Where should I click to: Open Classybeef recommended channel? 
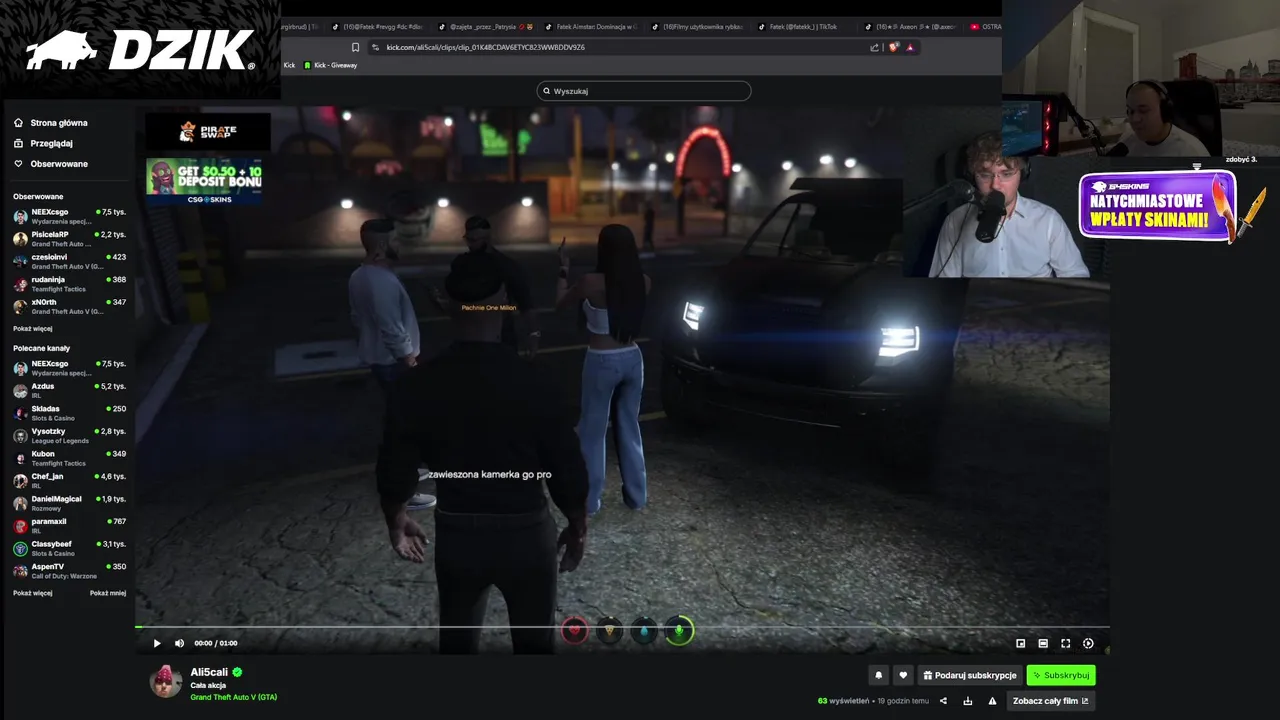click(x=69, y=548)
